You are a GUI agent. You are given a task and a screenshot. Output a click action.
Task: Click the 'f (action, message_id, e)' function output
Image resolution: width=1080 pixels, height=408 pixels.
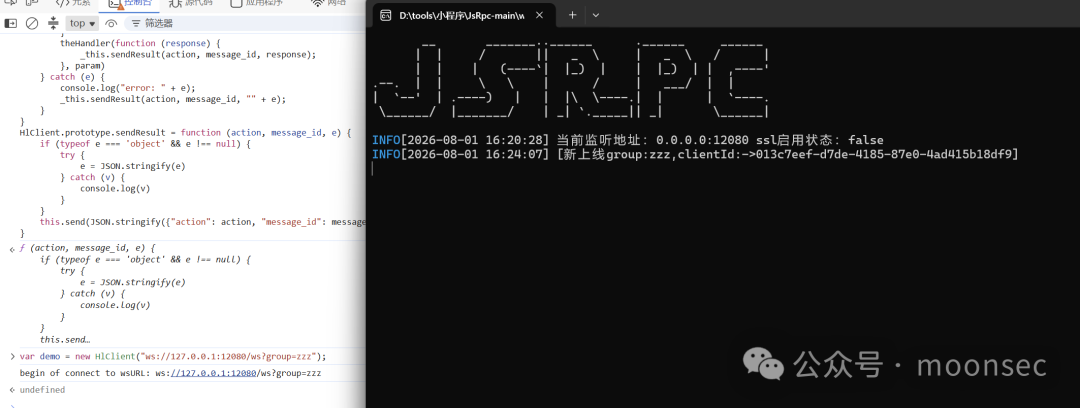(x=87, y=247)
